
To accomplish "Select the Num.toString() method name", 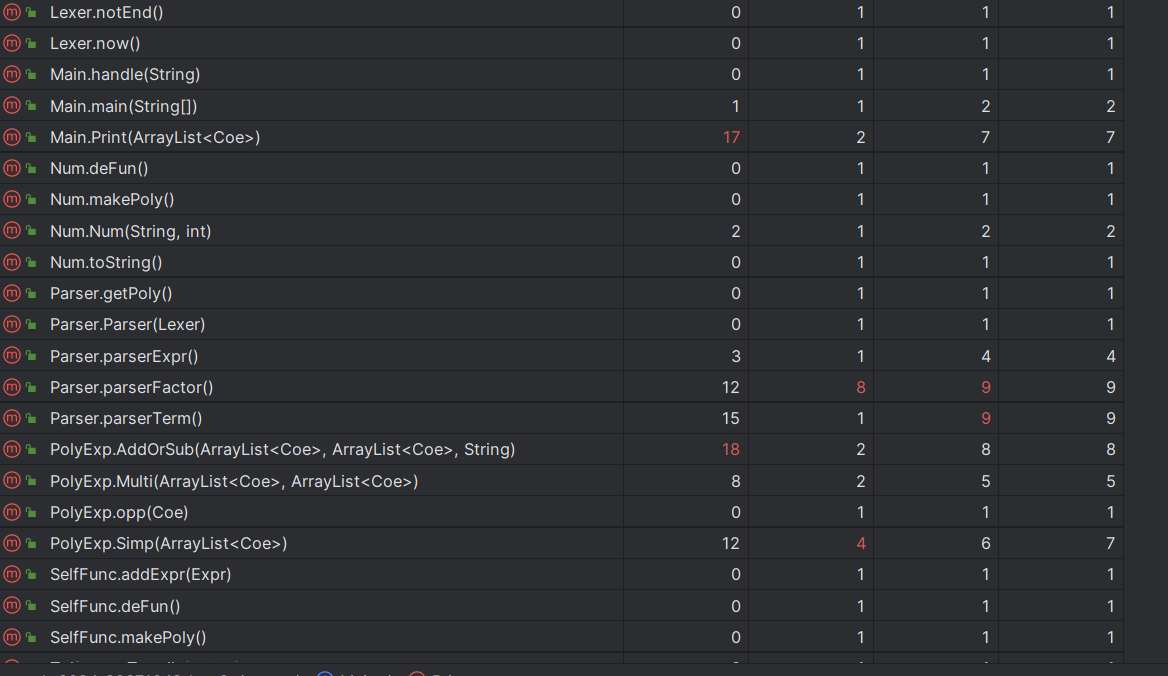I will [x=107, y=263].
